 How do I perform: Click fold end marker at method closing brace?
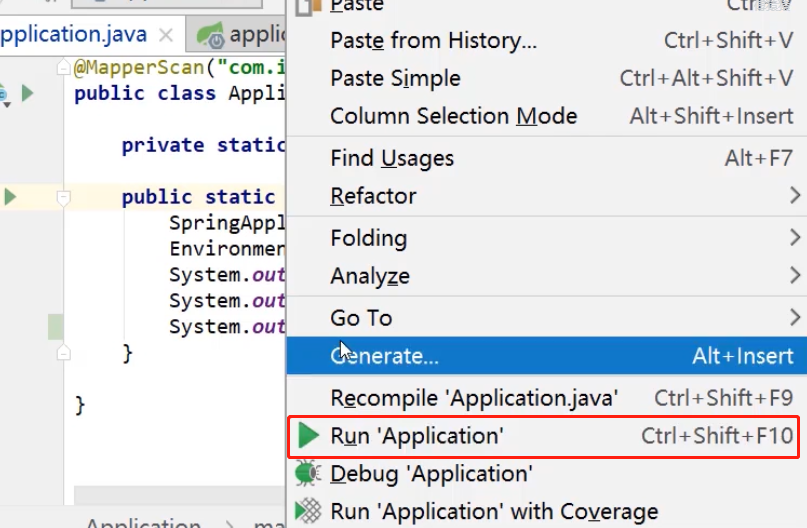click(x=63, y=353)
